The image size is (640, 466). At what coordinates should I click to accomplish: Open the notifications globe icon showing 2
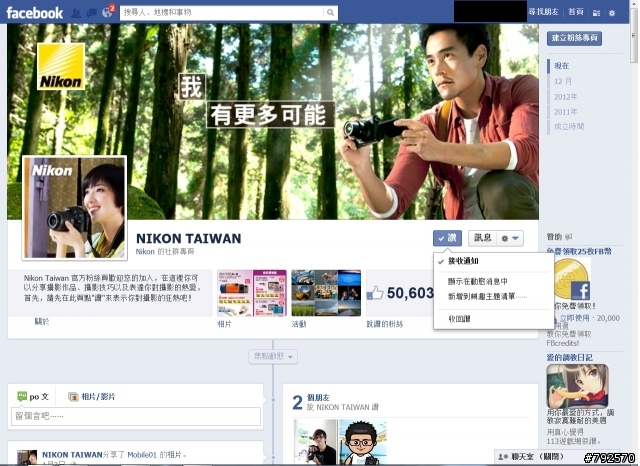(x=107, y=13)
